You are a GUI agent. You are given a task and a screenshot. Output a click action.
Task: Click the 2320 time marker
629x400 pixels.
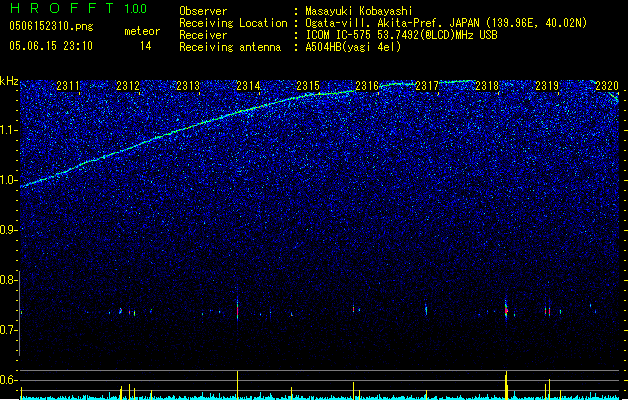point(607,85)
